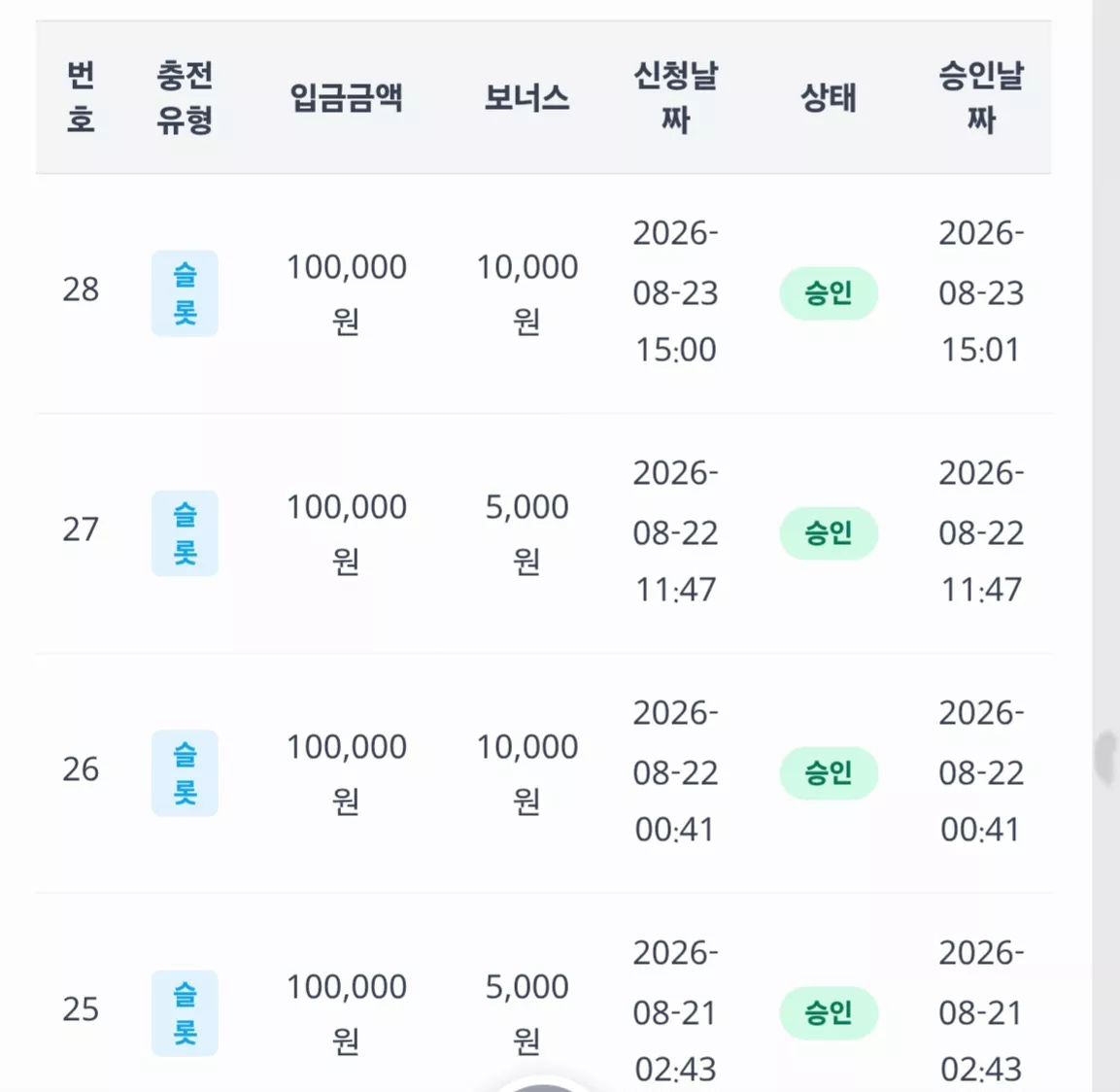Screen dimensions: 1120x1092
Task: Select the 승인 status badge in row 28
Action: [829, 293]
